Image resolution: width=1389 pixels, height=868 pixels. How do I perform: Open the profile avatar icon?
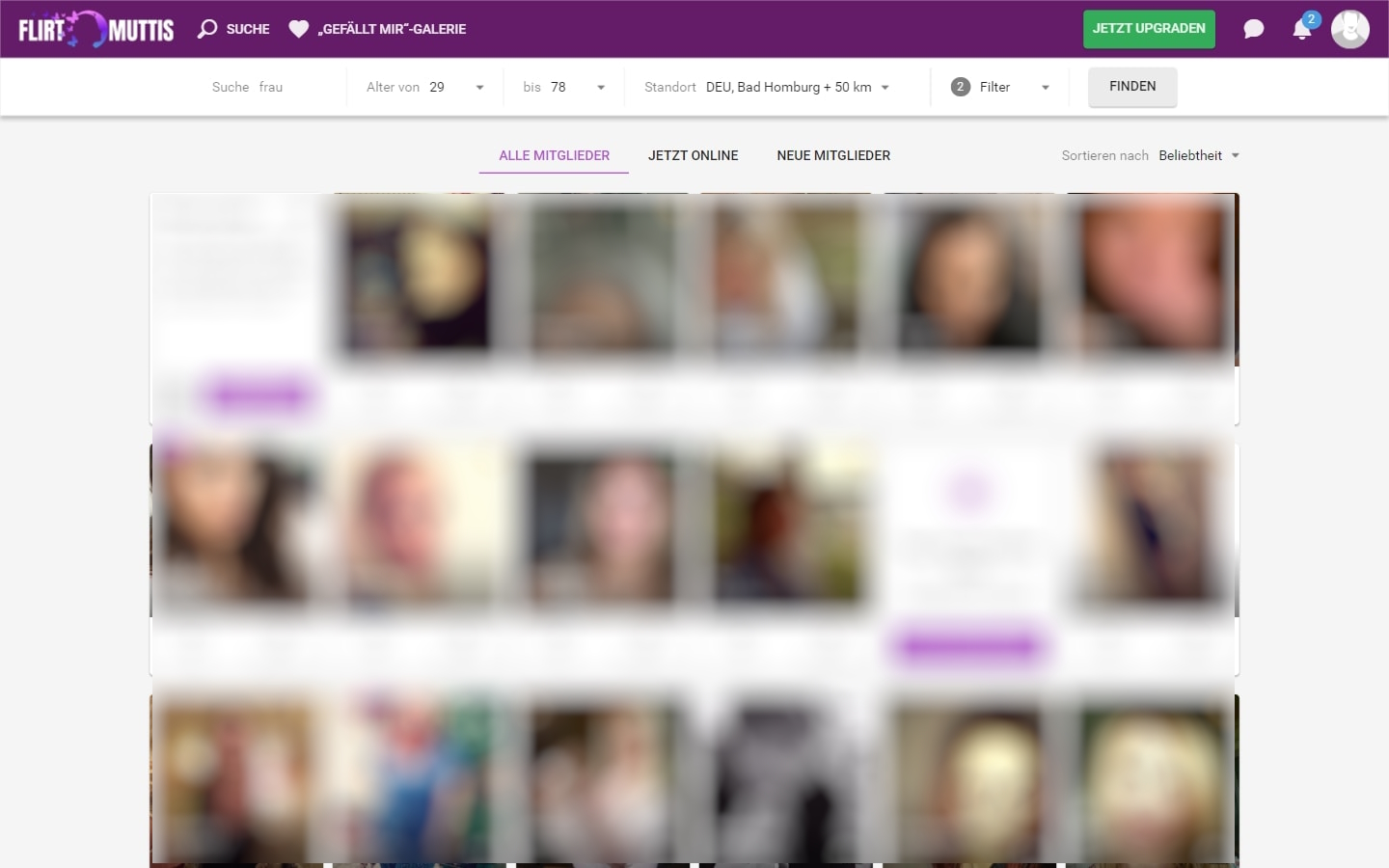[x=1349, y=29]
